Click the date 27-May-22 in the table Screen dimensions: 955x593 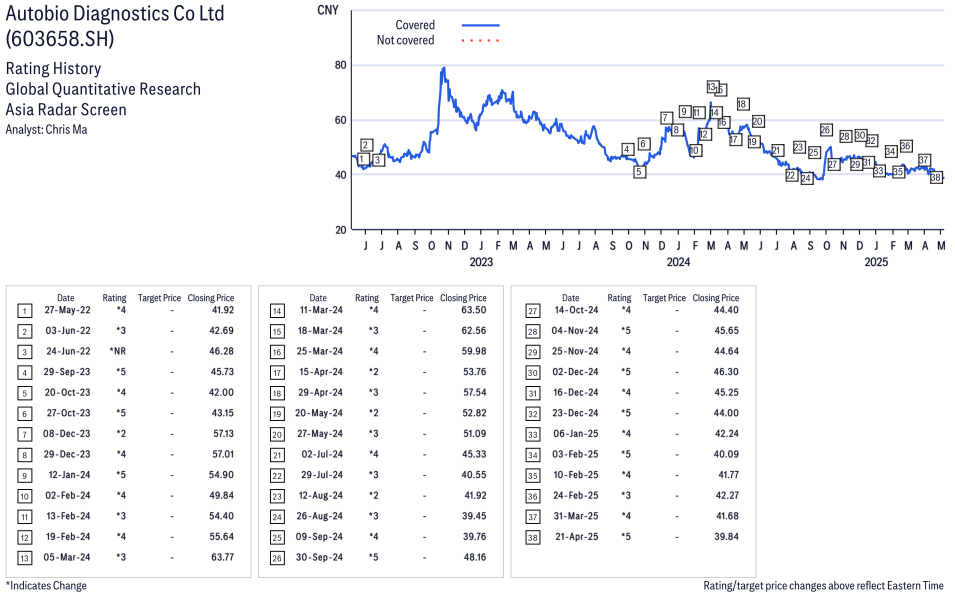[67, 310]
